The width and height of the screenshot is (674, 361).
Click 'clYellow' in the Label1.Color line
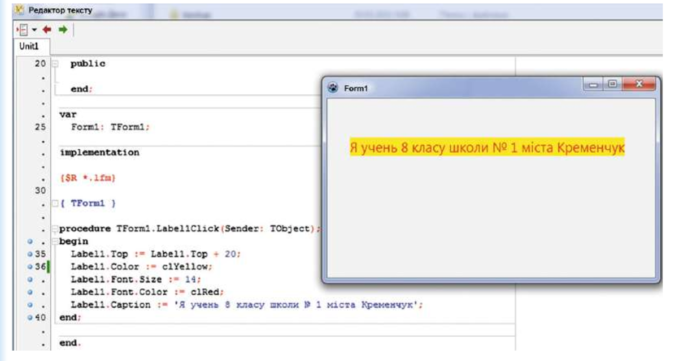click(185, 267)
